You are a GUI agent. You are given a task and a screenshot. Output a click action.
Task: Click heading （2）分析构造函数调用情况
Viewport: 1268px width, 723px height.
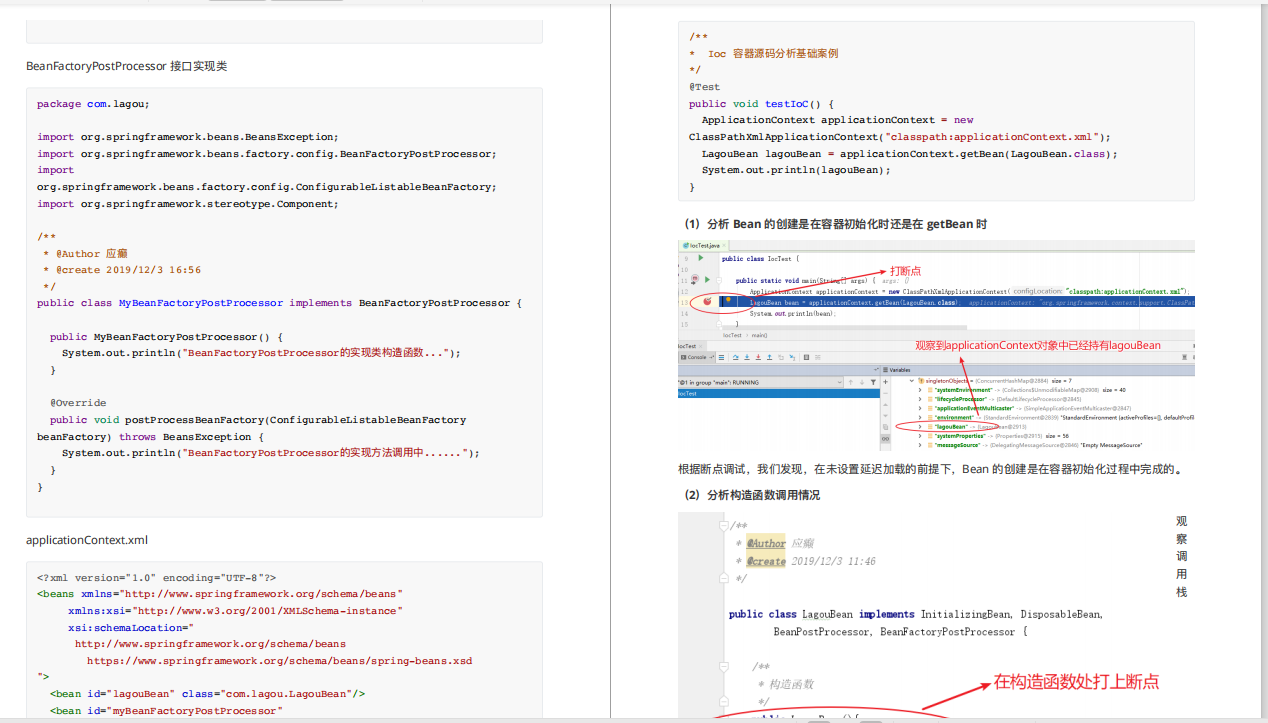click(x=750, y=495)
